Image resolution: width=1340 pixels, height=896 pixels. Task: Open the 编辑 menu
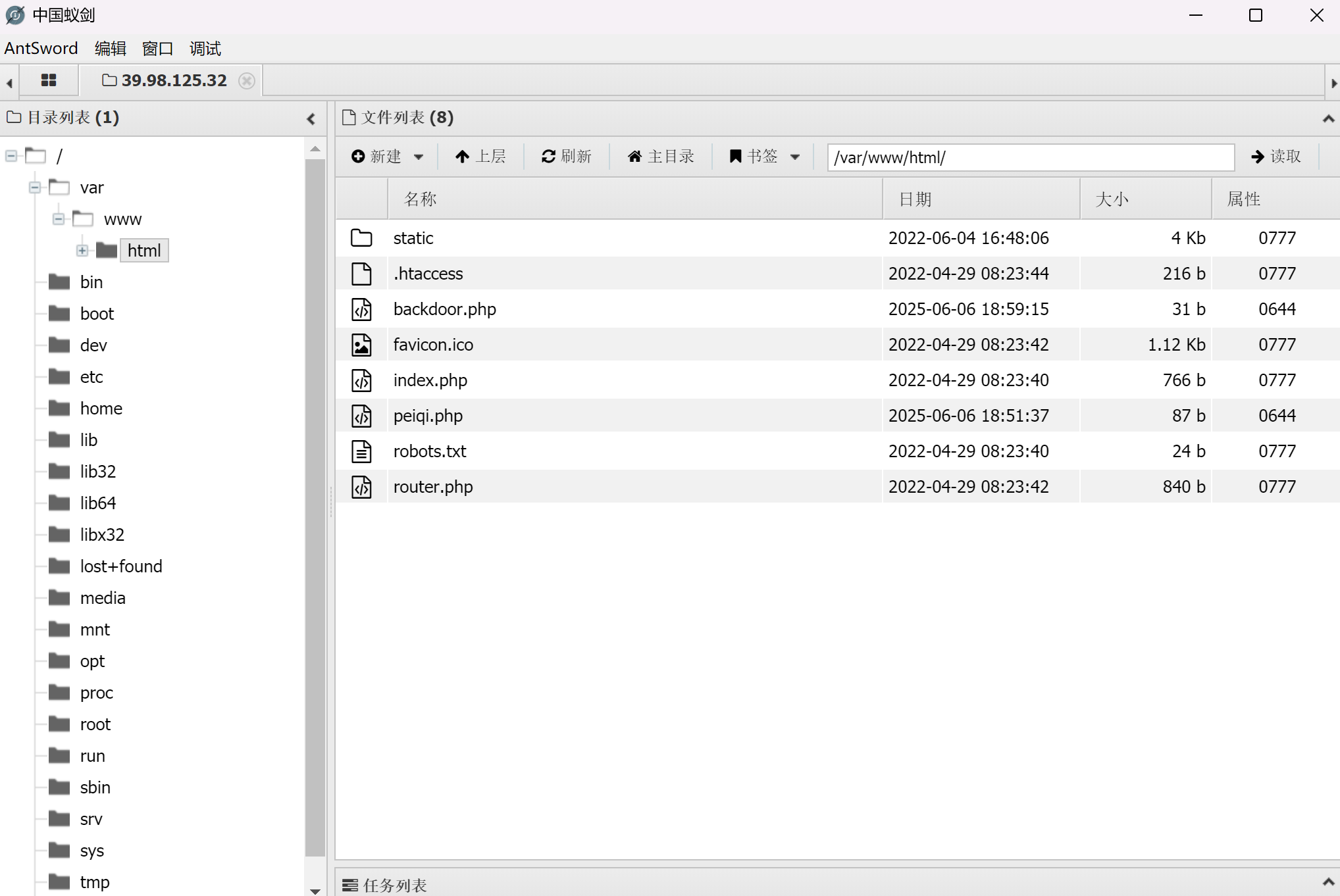coord(110,49)
